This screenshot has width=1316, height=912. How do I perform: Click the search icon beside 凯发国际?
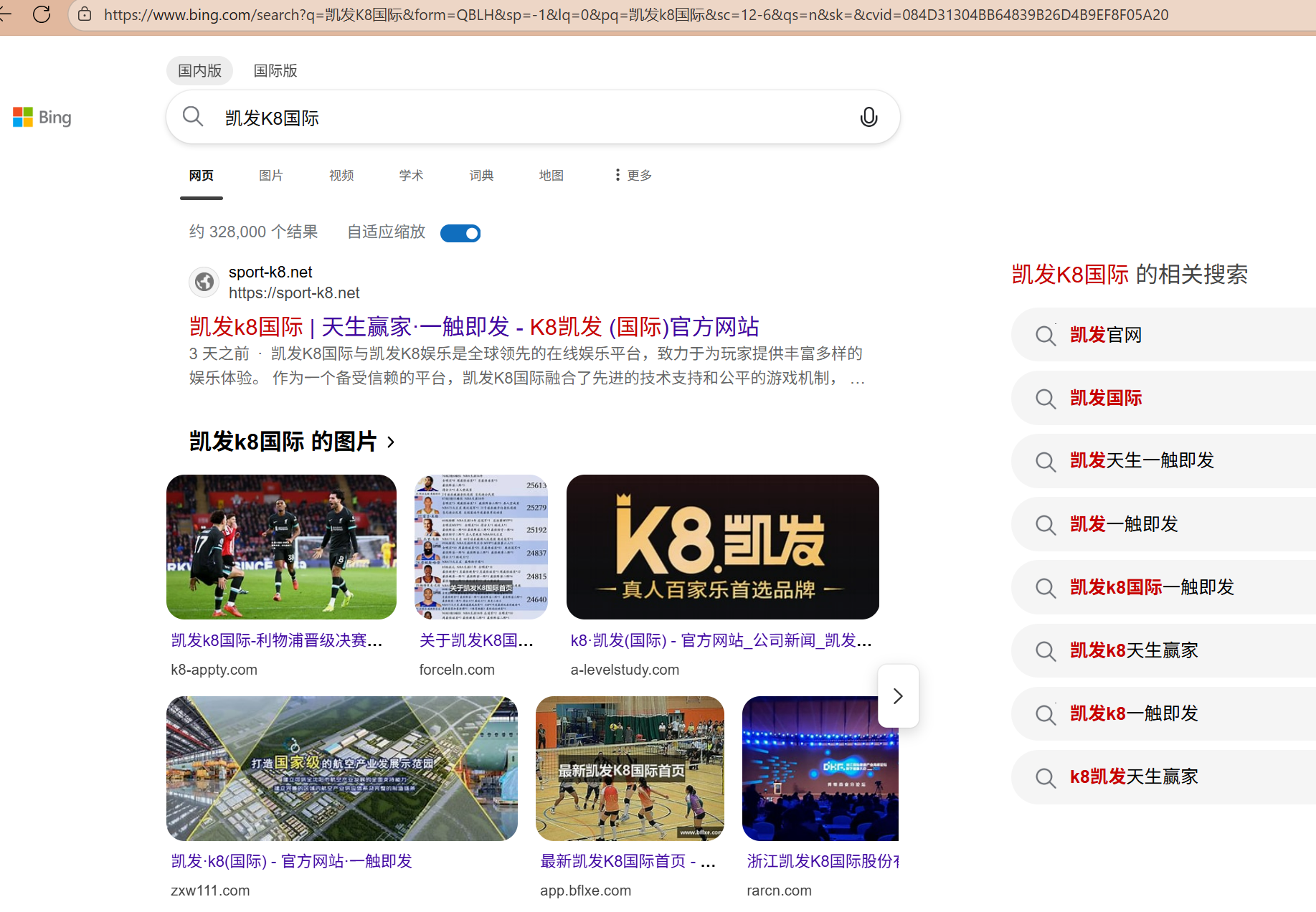(x=1046, y=399)
